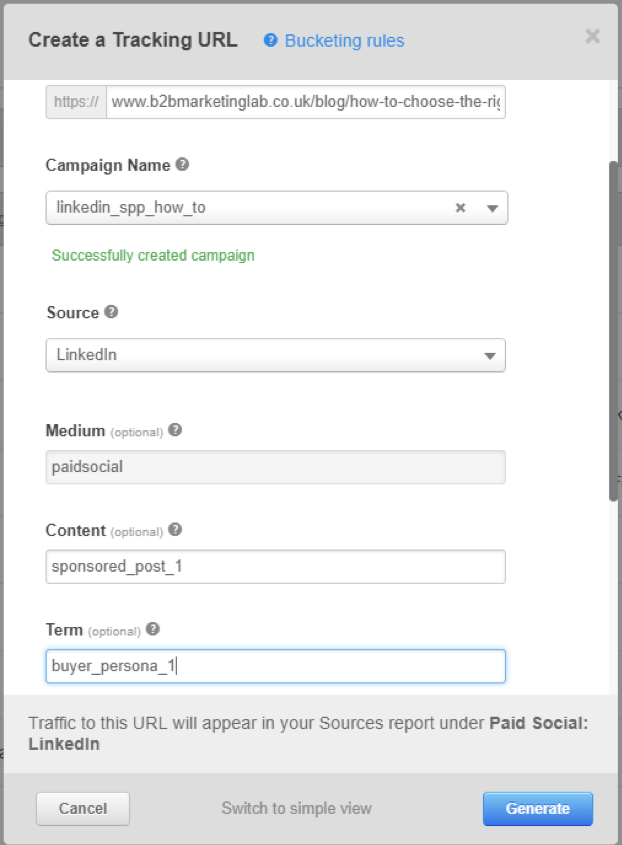
Task: Select the paidsocial Medium field
Action: [275, 466]
